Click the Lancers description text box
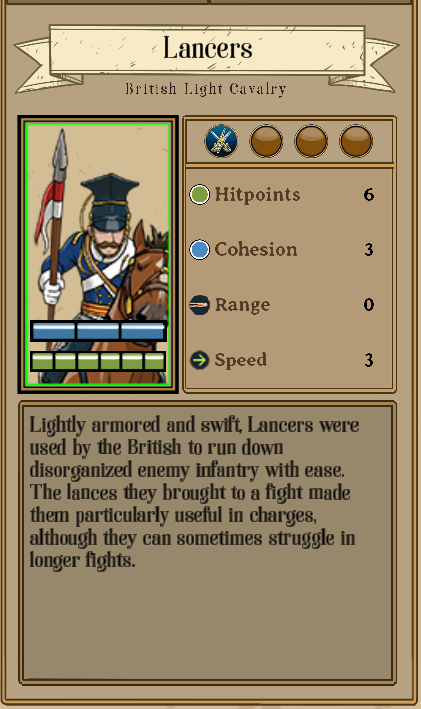 click(207, 543)
